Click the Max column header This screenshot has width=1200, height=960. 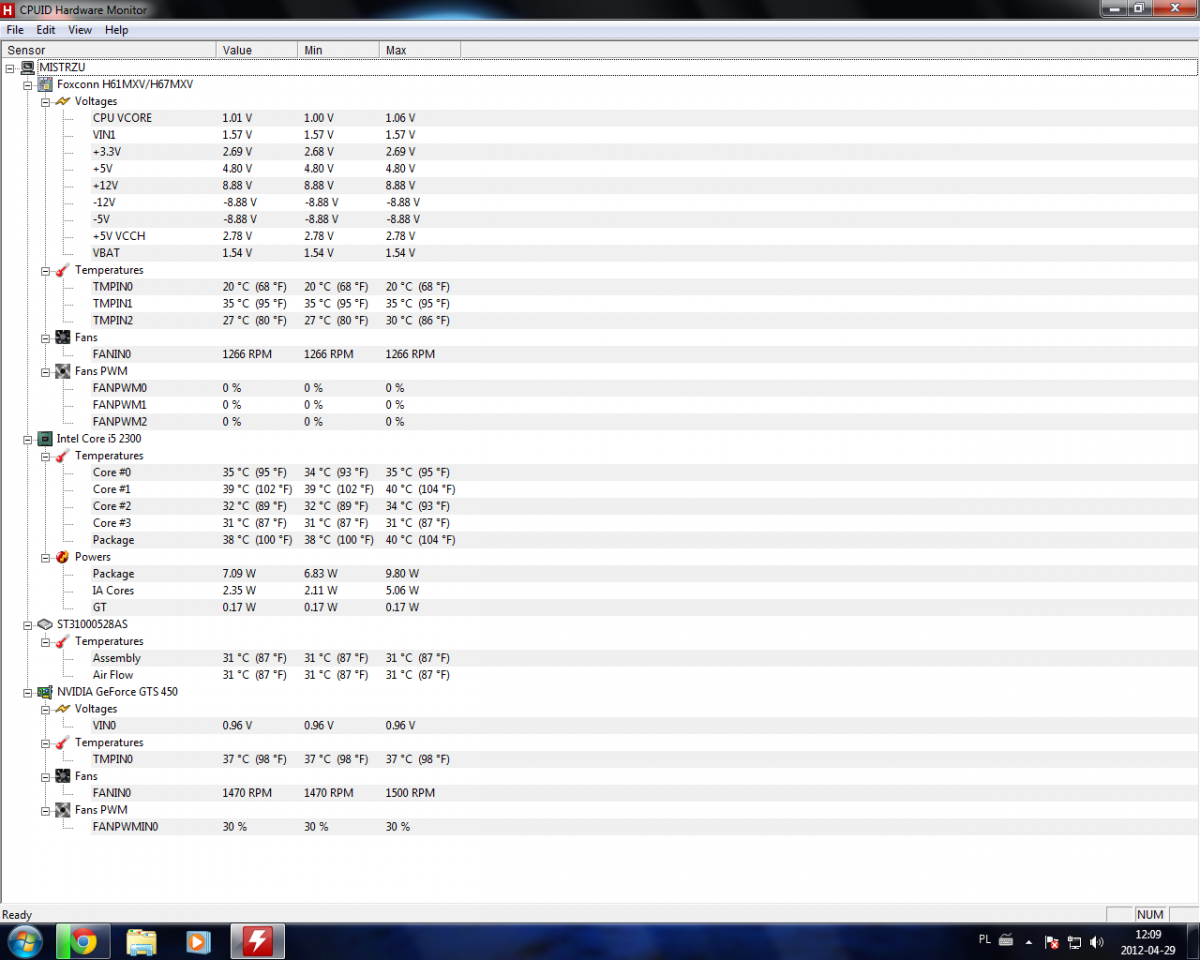pyautogui.click(x=420, y=50)
